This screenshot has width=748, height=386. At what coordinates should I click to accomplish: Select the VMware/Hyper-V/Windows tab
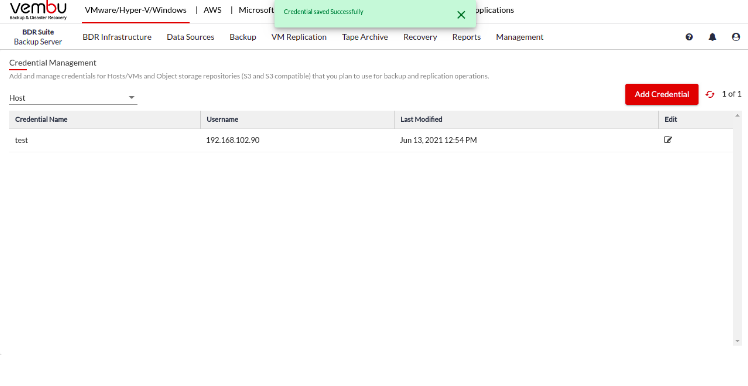135,10
